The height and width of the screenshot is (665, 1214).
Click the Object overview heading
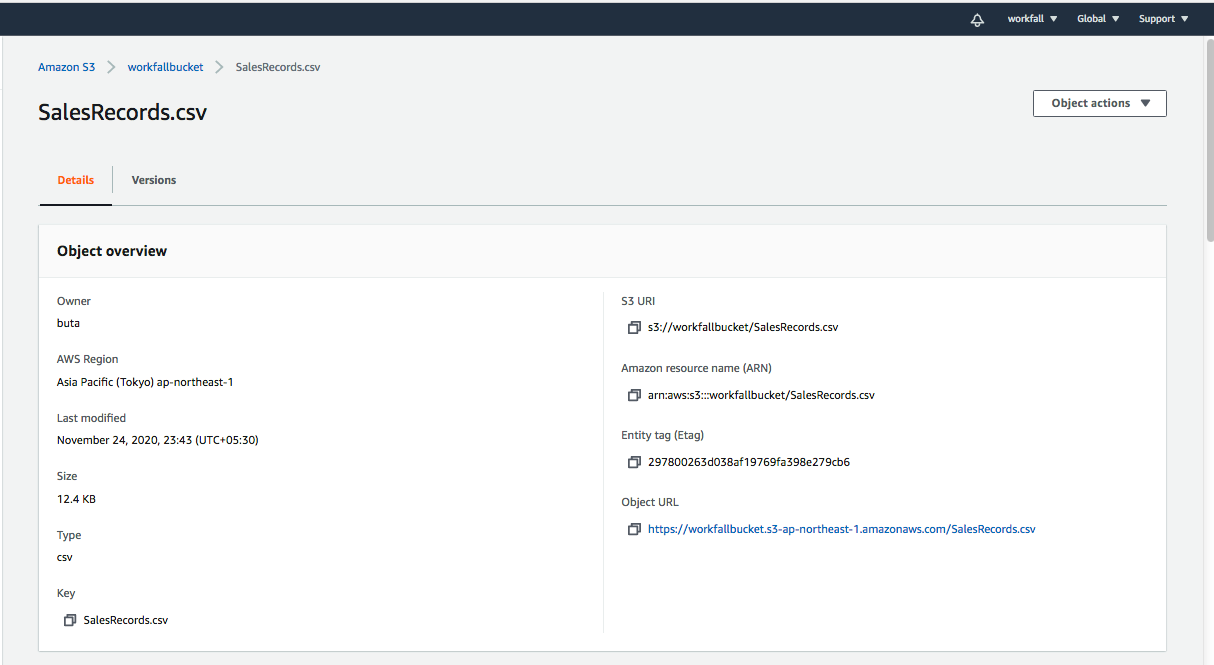112,251
